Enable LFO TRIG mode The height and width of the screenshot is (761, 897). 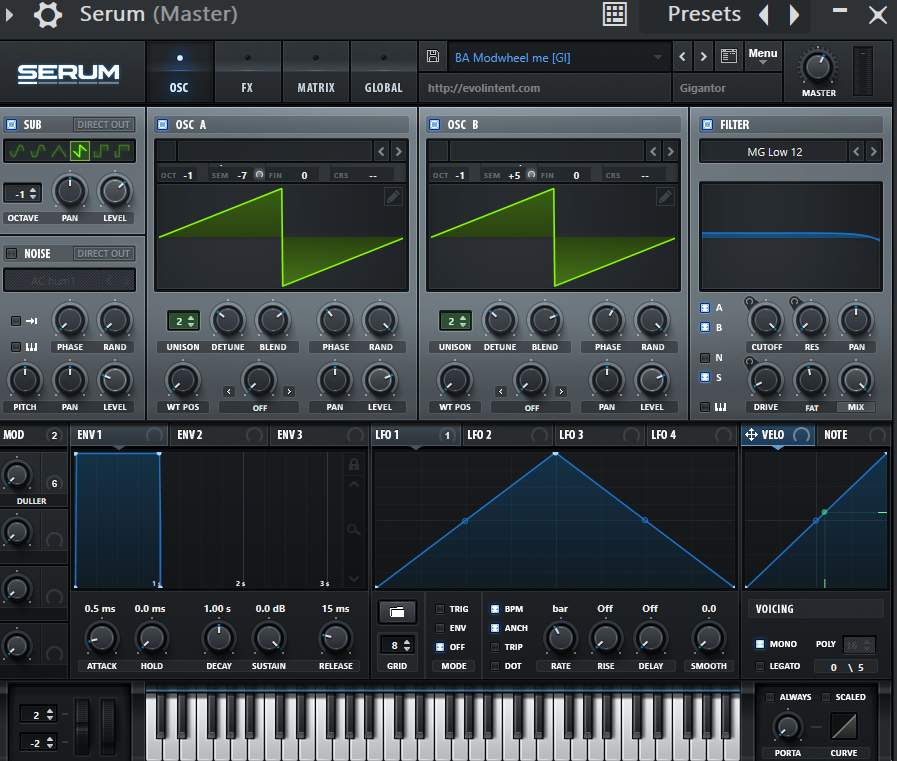(x=440, y=609)
